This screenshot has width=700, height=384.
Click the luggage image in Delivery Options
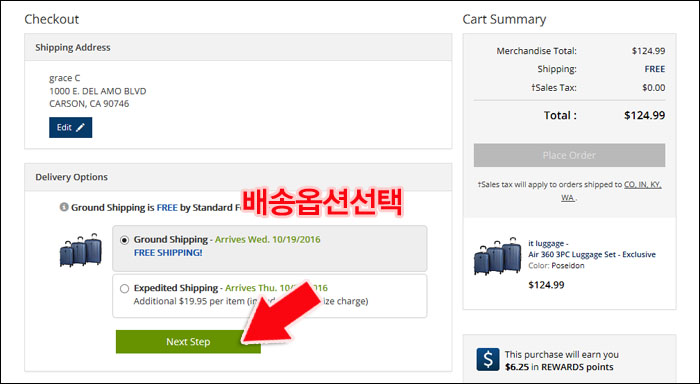pos(81,250)
